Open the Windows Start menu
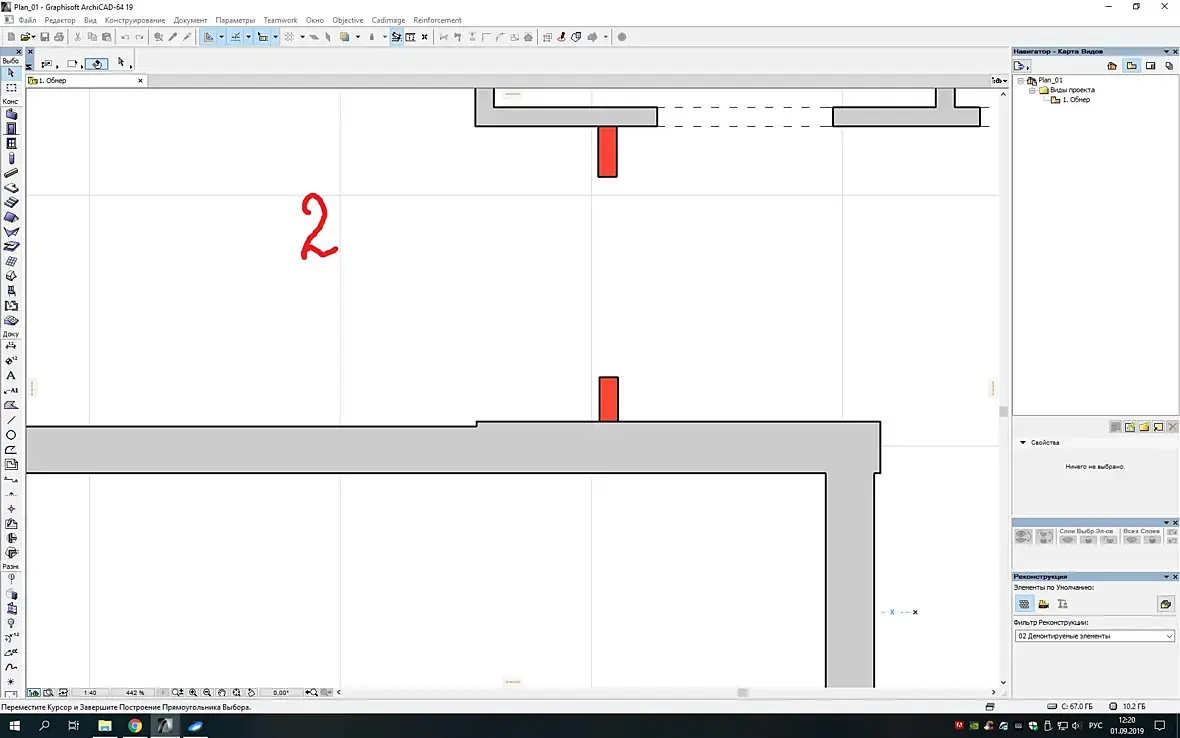Screen dimensions: 1180x738 [14, 726]
